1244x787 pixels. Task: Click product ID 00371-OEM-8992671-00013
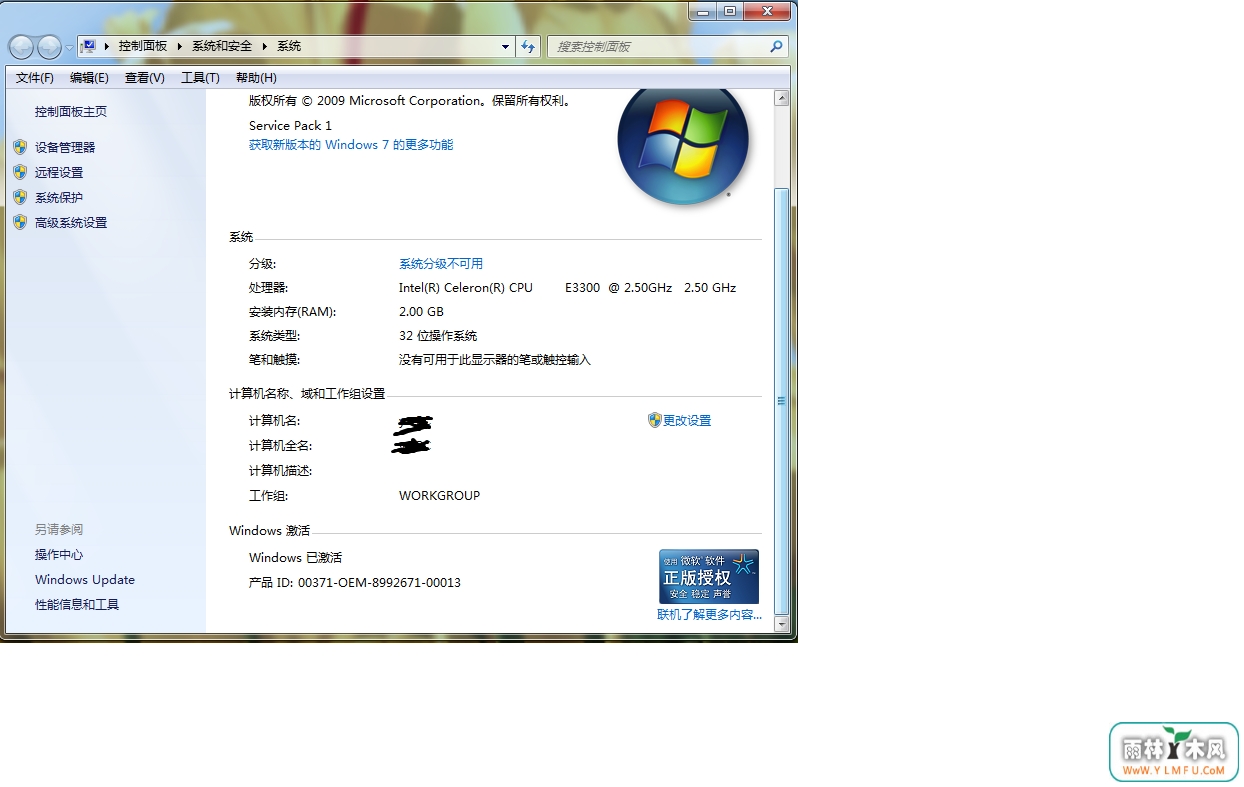[x=379, y=583]
